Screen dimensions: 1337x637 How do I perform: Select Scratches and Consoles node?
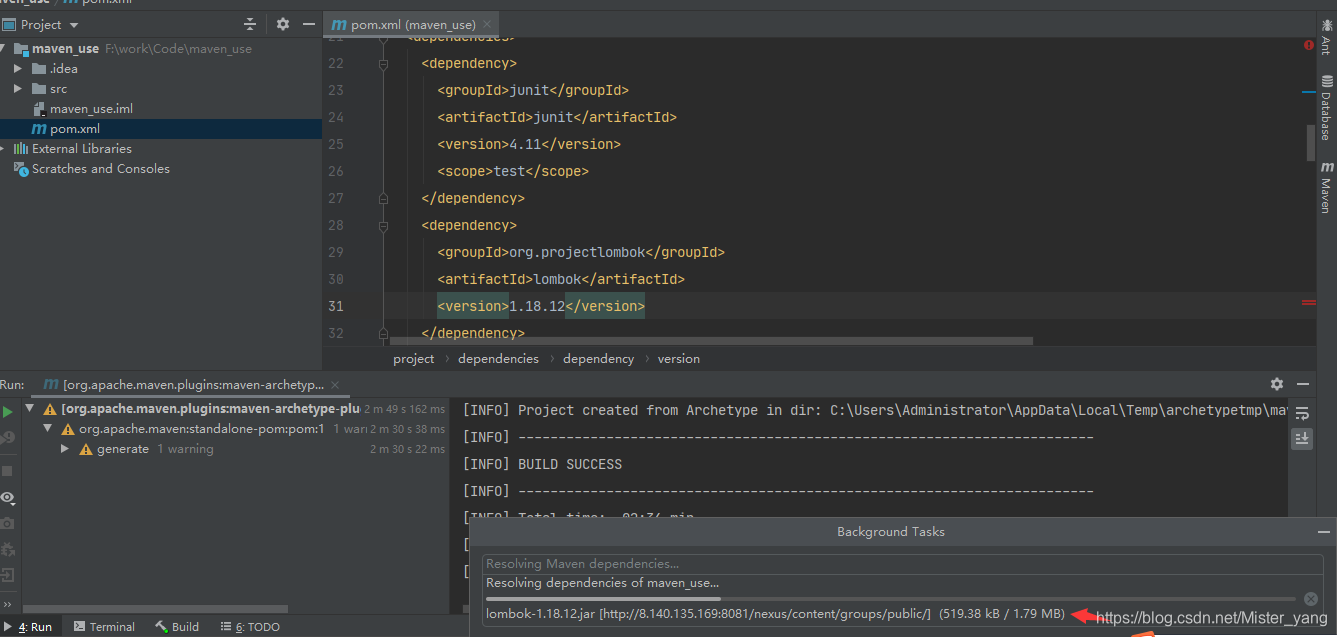(x=100, y=169)
